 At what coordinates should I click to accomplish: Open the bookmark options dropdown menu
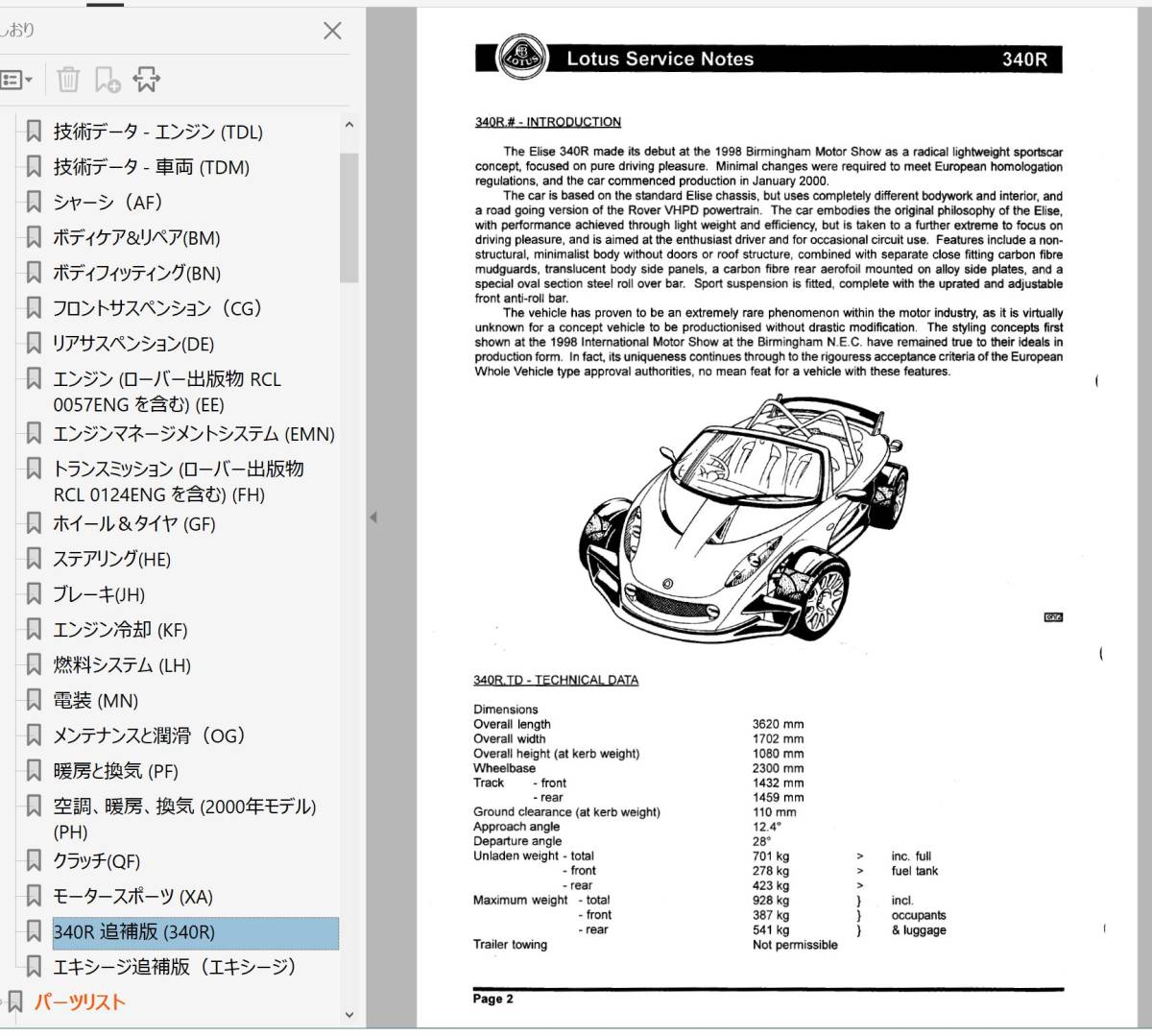[16, 80]
